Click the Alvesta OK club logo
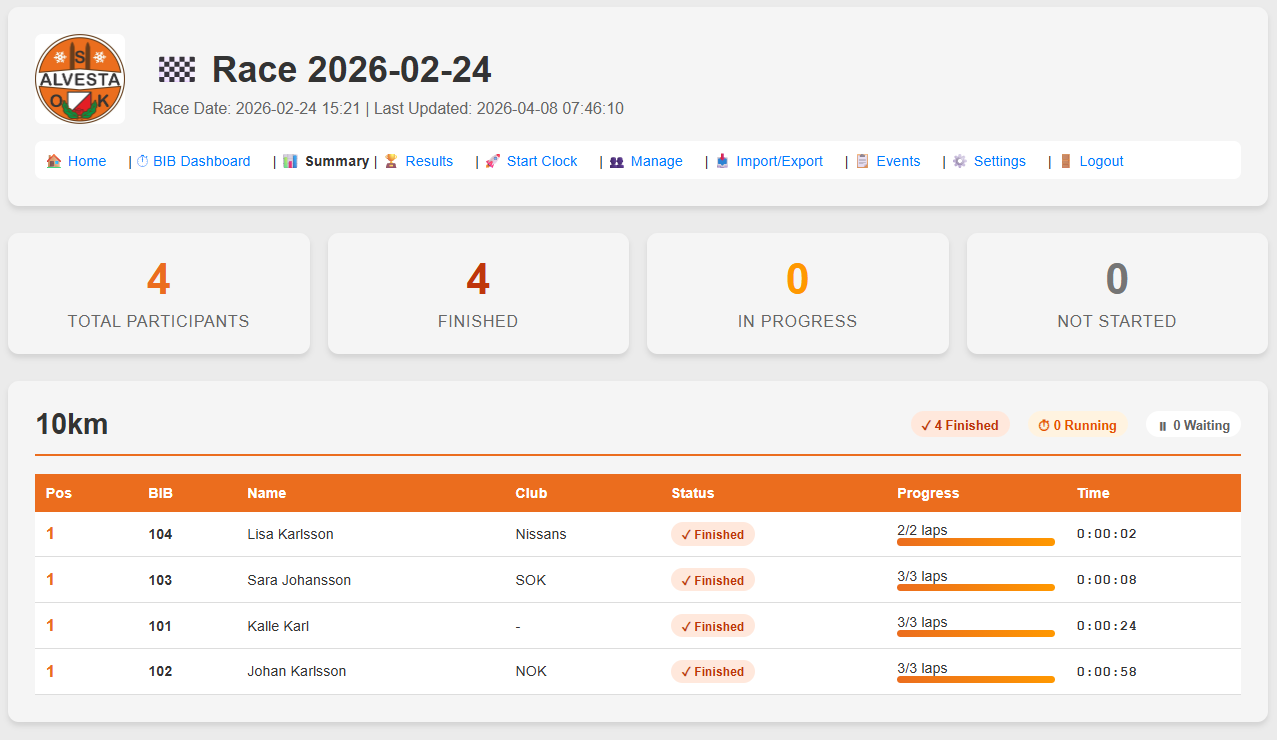The width and height of the screenshot is (1277, 740). [x=80, y=79]
